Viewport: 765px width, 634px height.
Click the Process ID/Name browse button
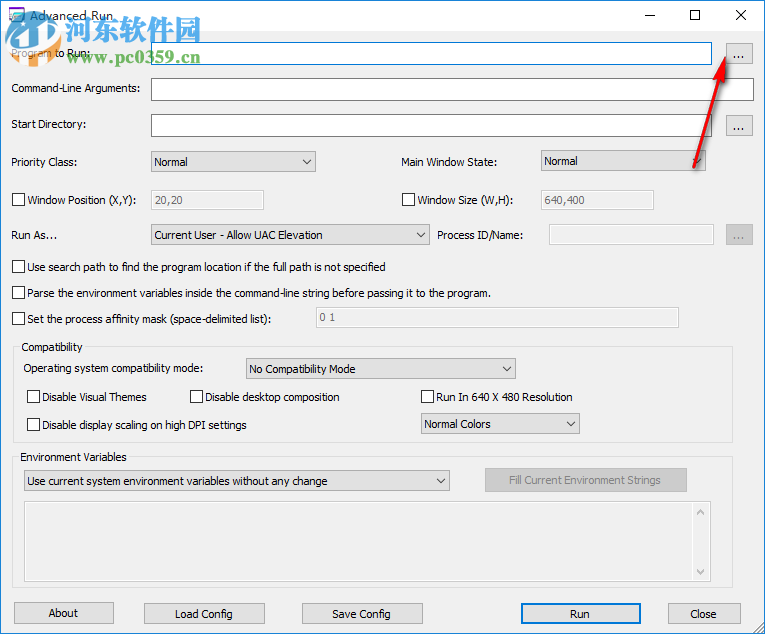[x=739, y=235]
